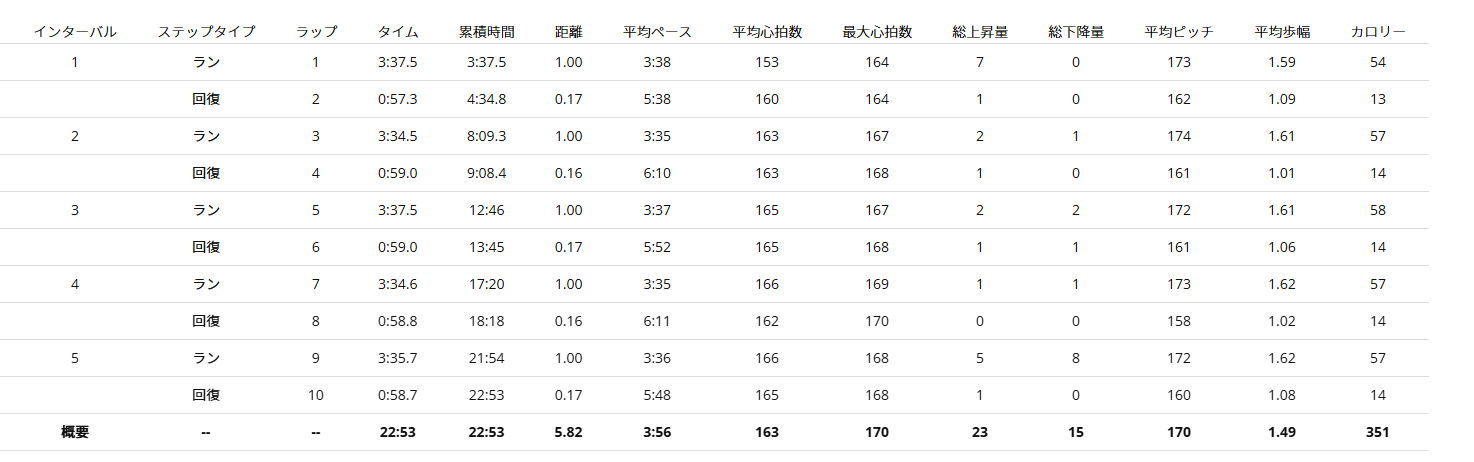
Task: Select the ラップ column header
Action: (316, 32)
